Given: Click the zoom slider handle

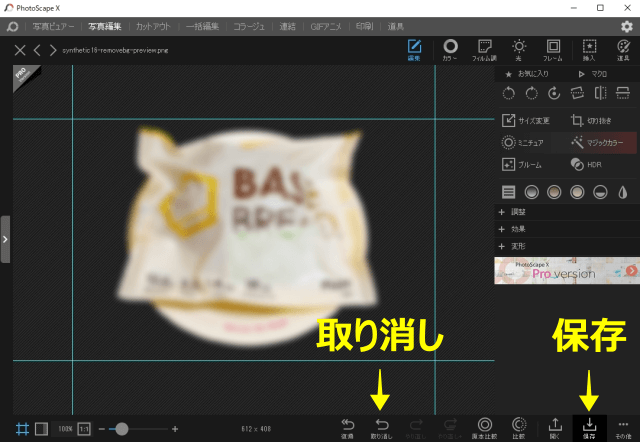Looking at the screenshot, I should (x=121, y=429).
